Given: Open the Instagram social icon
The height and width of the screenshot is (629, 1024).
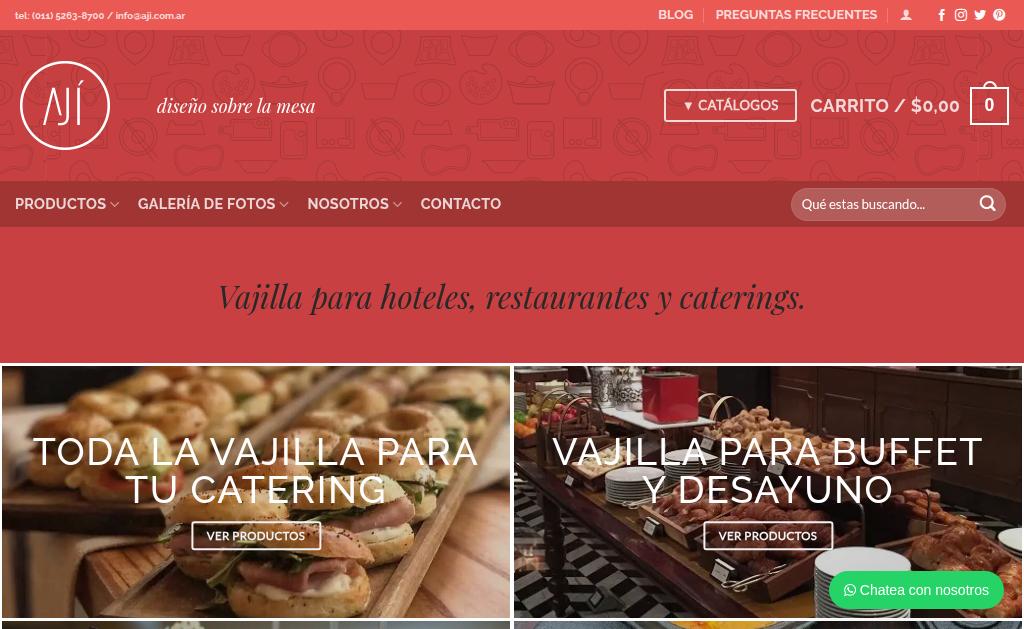Looking at the screenshot, I should point(961,15).
